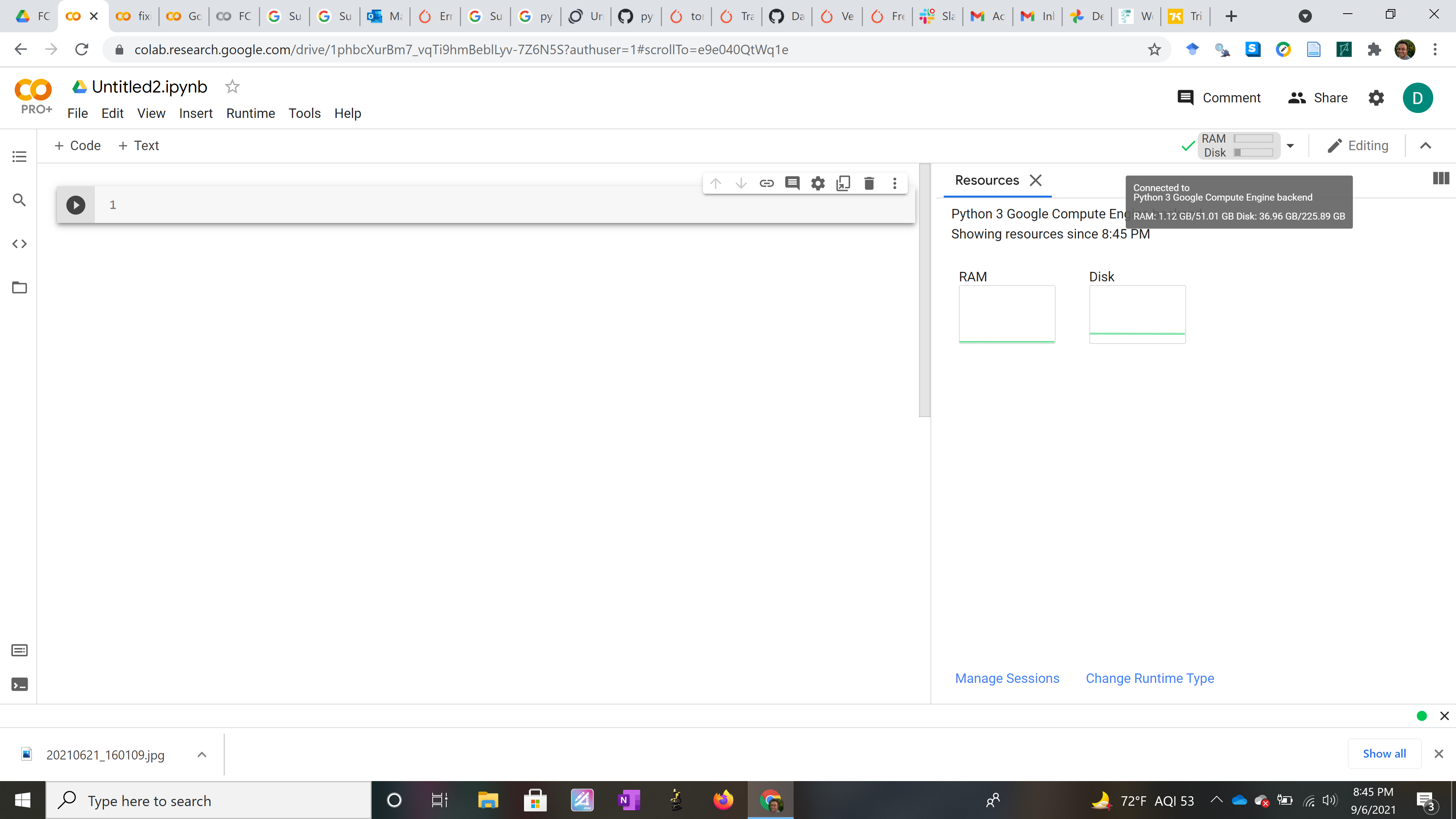
Task: Open the Files folder sidebar icon
Action: tap(19, 288)
